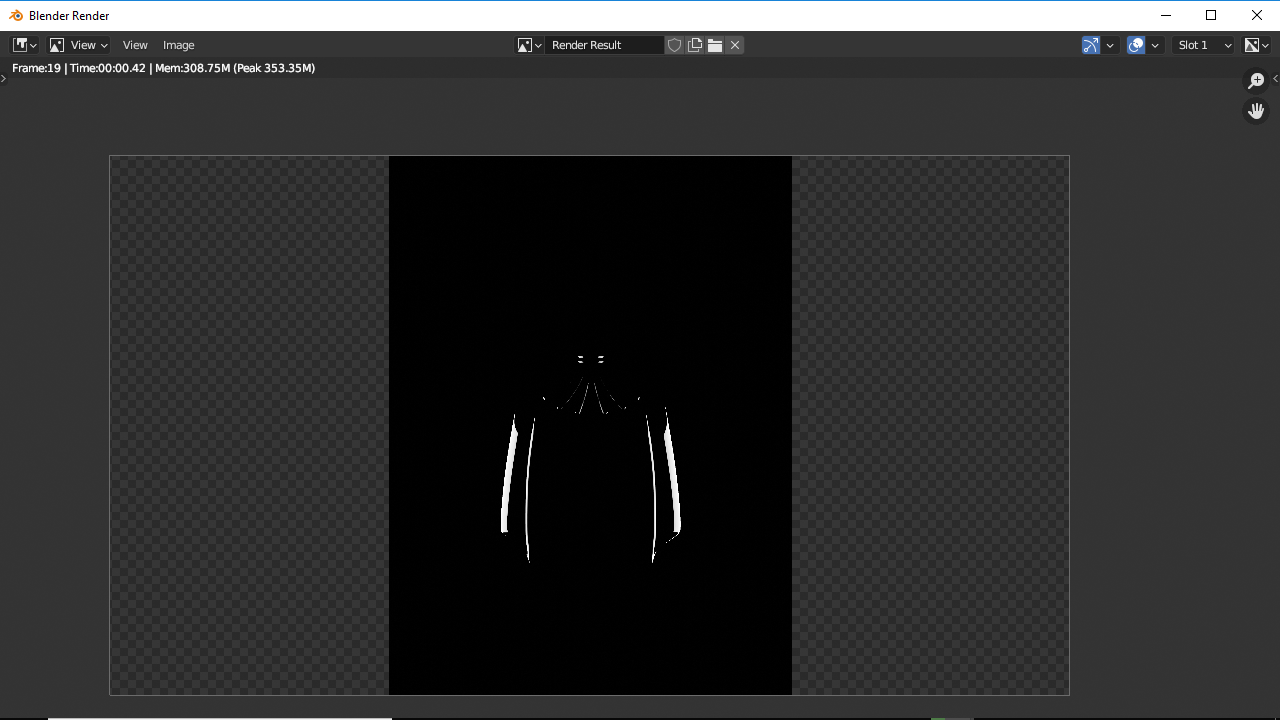Browse linked images dropdown icon

530,45
